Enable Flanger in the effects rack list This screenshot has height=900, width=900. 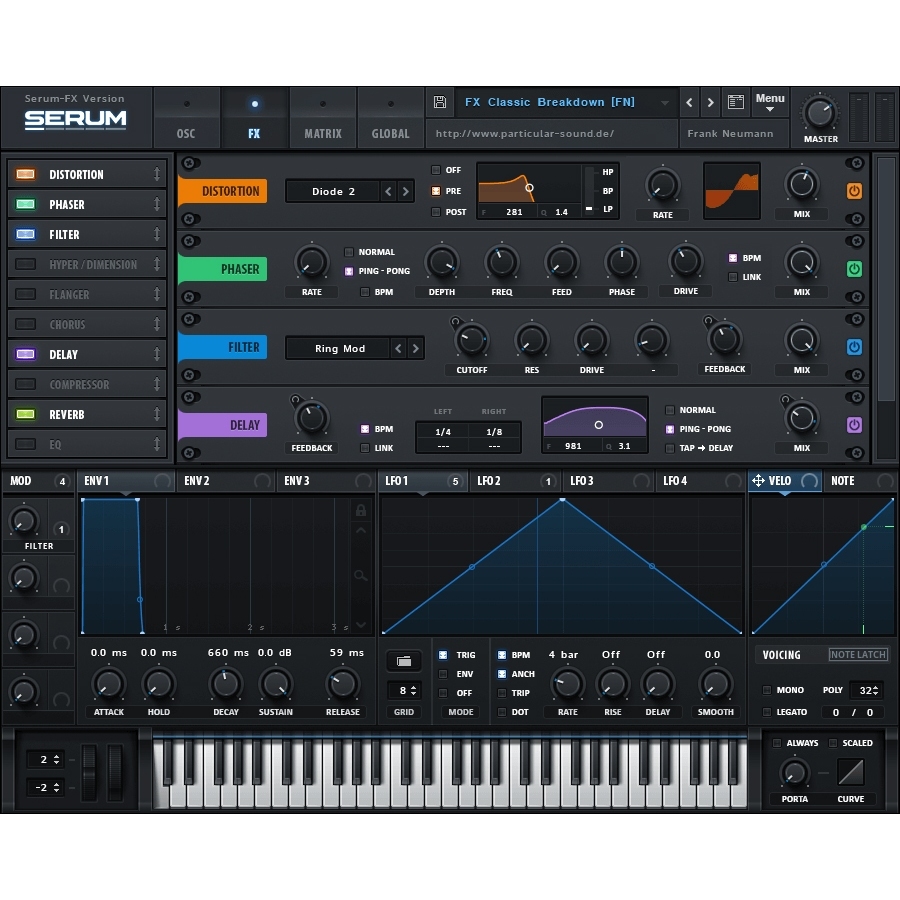tap(26, 294)
